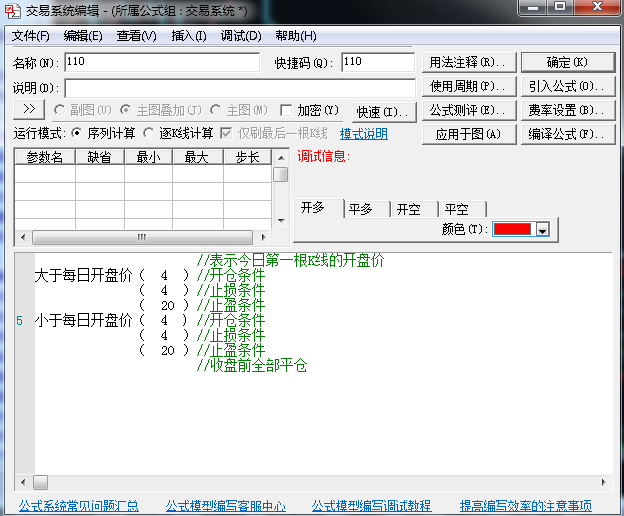Open 提高编写效率的注意事项 link
Image resolution: width=624 pixels, height=516 pixels.
click(526, 506)
